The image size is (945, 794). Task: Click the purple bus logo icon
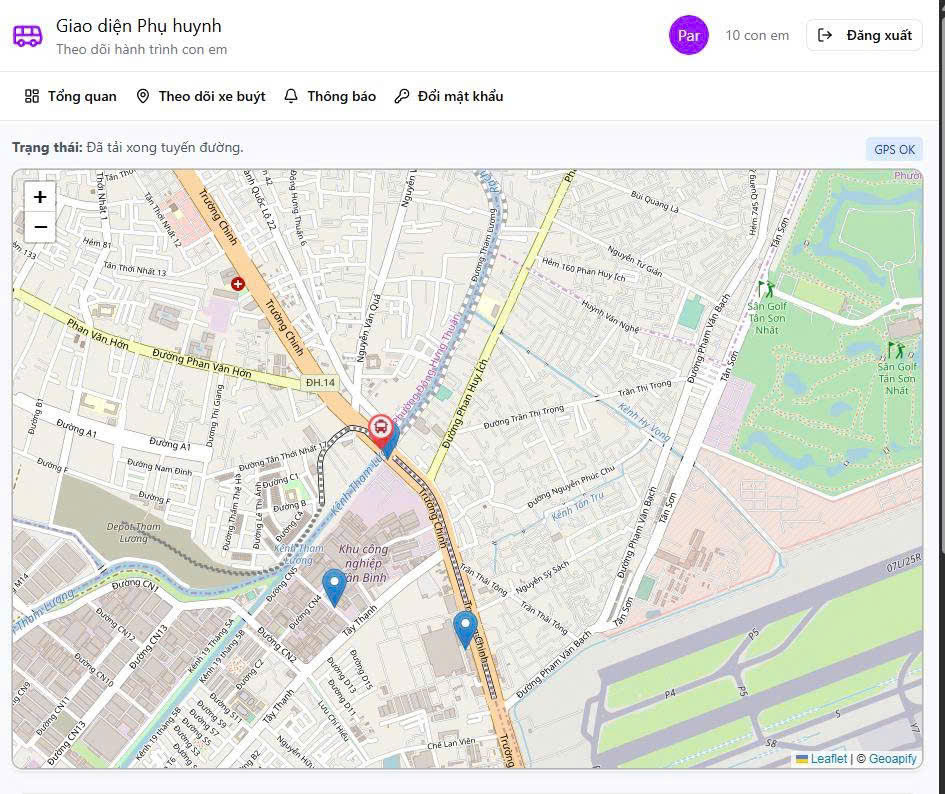pos(28,36)
